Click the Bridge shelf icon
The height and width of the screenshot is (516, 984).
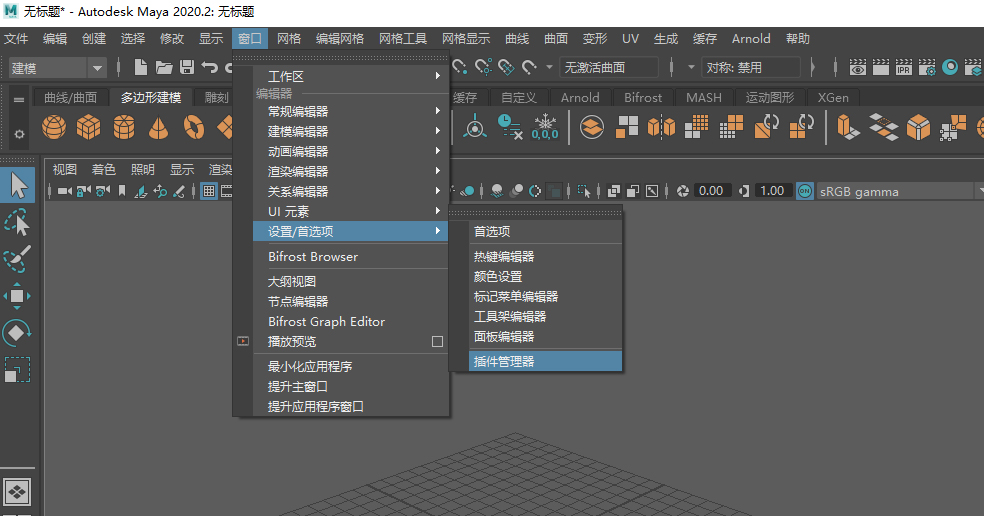[x=883, y=127]
